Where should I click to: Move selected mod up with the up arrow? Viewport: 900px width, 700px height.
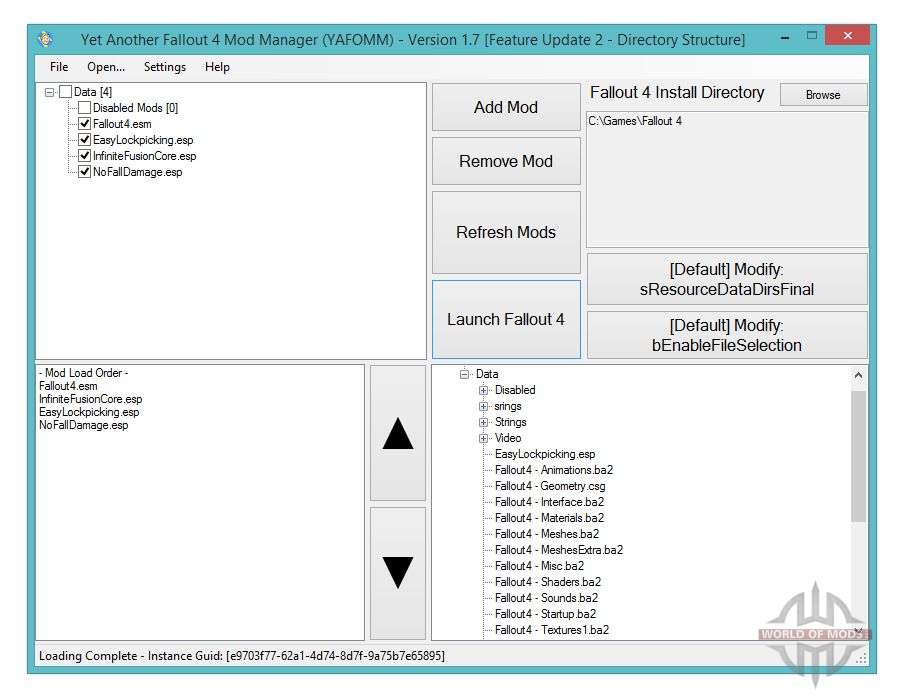(398, 433)
